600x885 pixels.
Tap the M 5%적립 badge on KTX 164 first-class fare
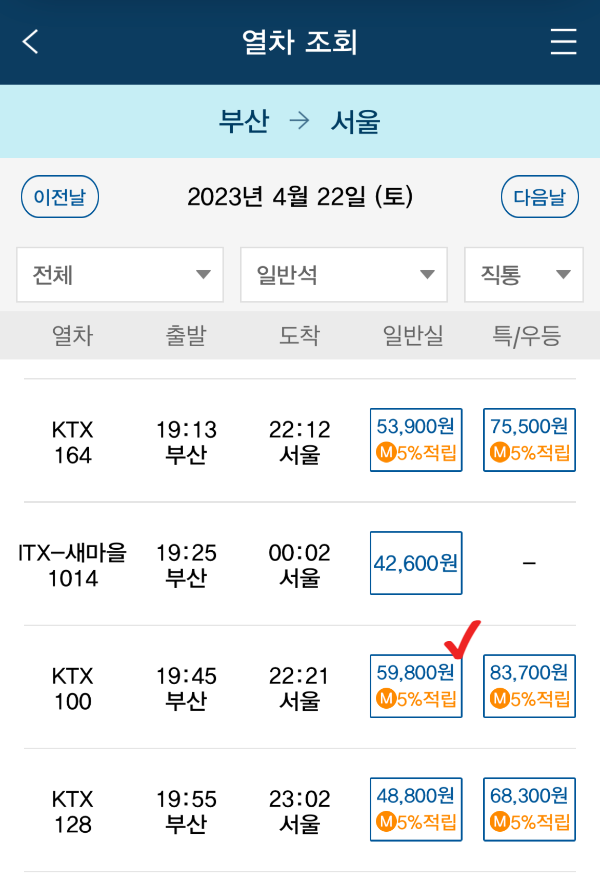[529, 453]
